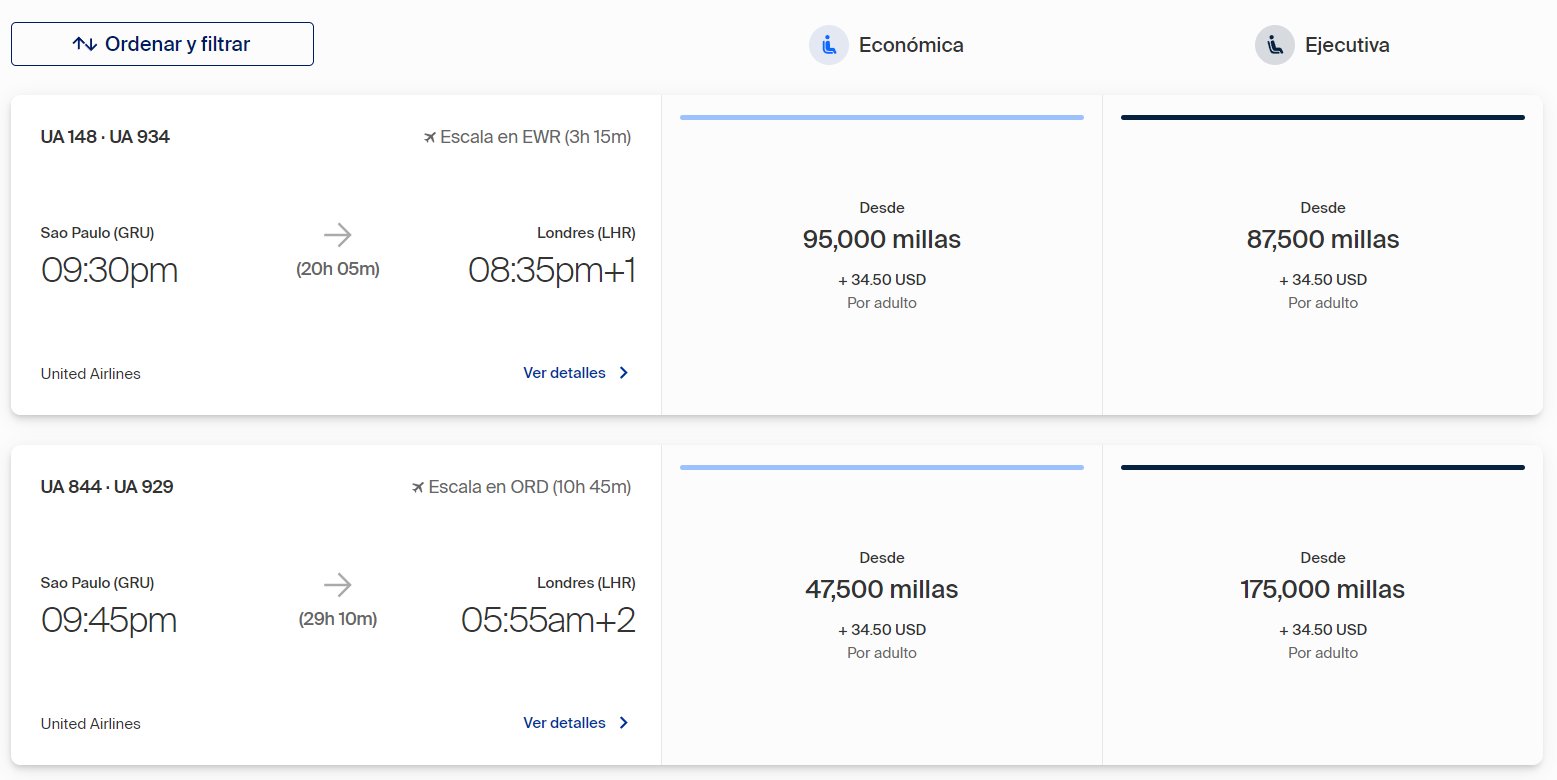
Task: Click the sort arrows icon in Ordenar y filtrar
Action: pos(85,44)
